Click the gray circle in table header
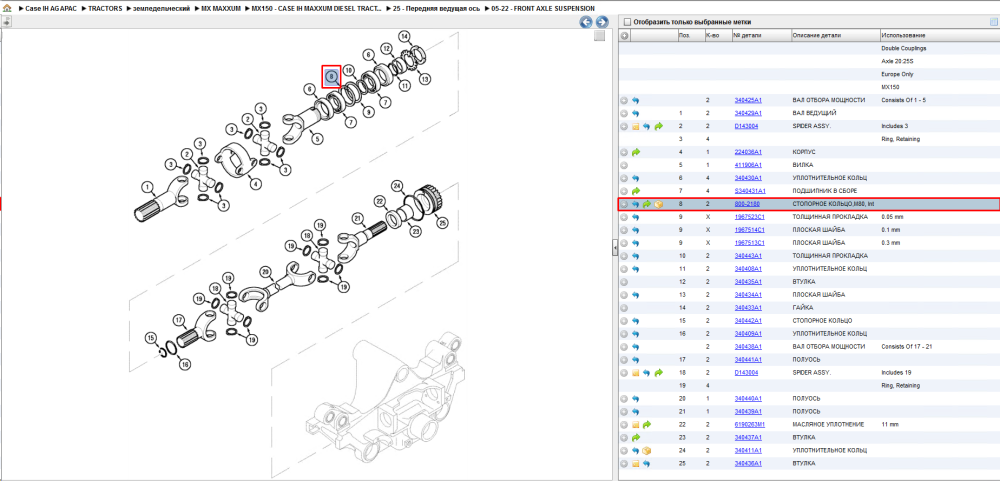Screen dimensions: 1000x481 click(624, 36)
